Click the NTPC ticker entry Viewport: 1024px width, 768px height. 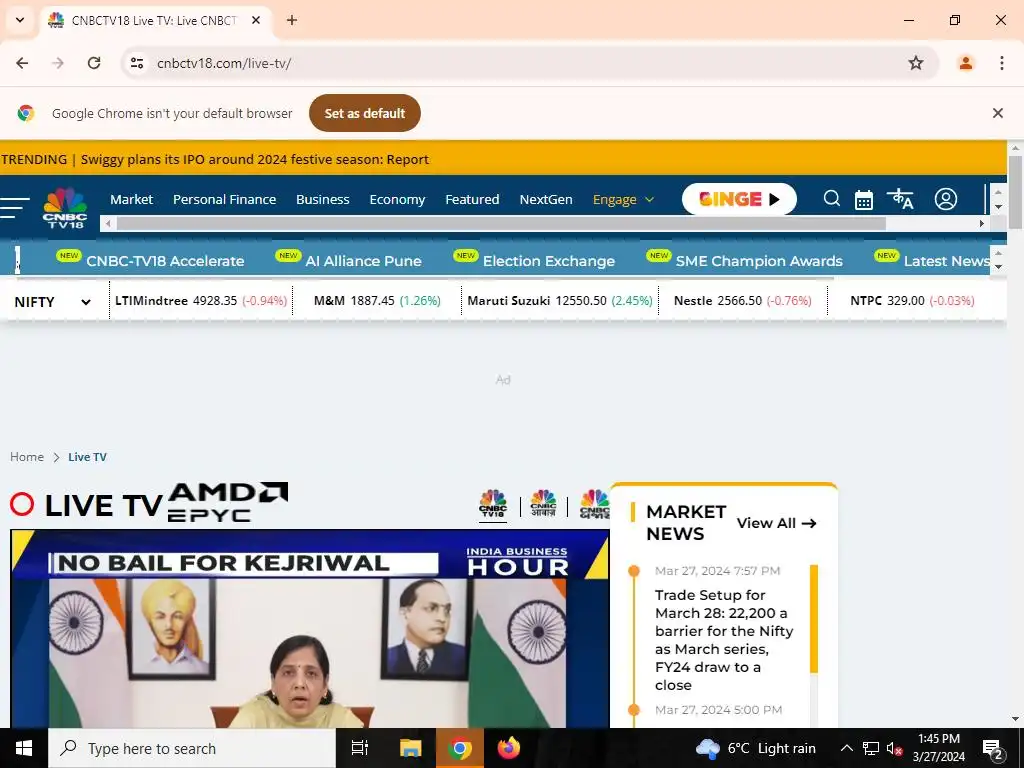(x=912, y=300)
